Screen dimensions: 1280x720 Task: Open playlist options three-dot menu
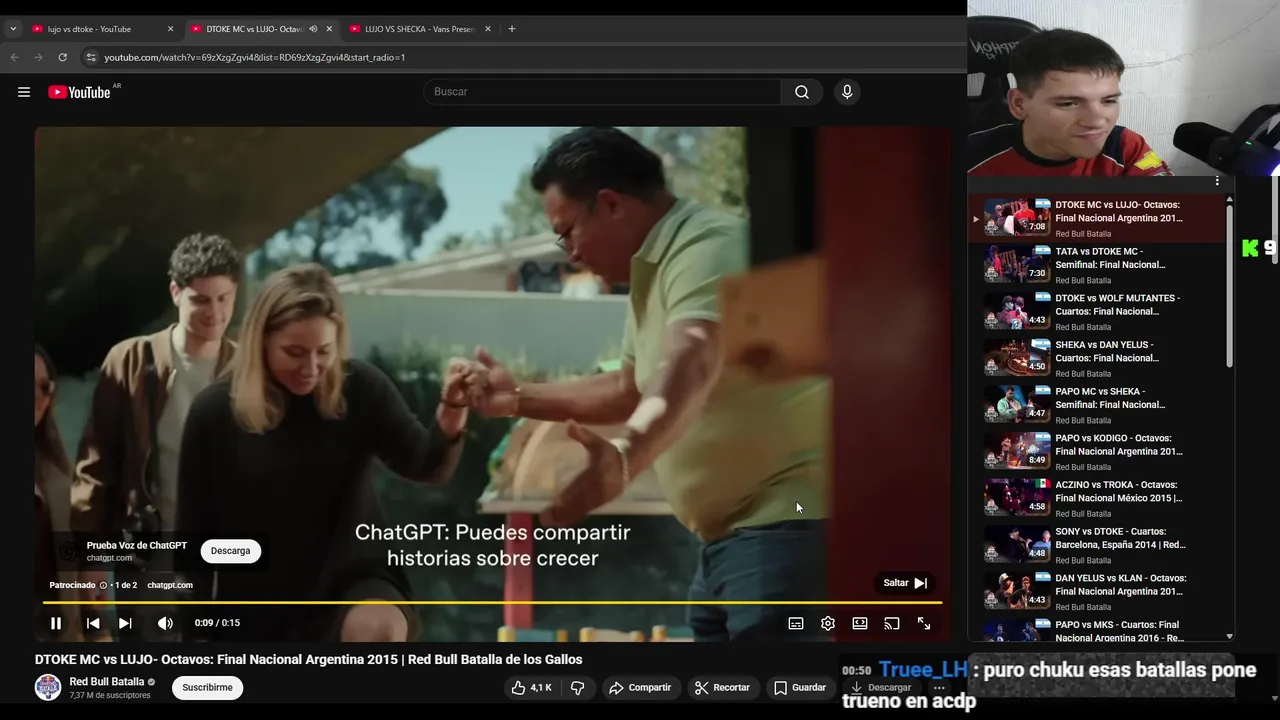coord(1217,181)
